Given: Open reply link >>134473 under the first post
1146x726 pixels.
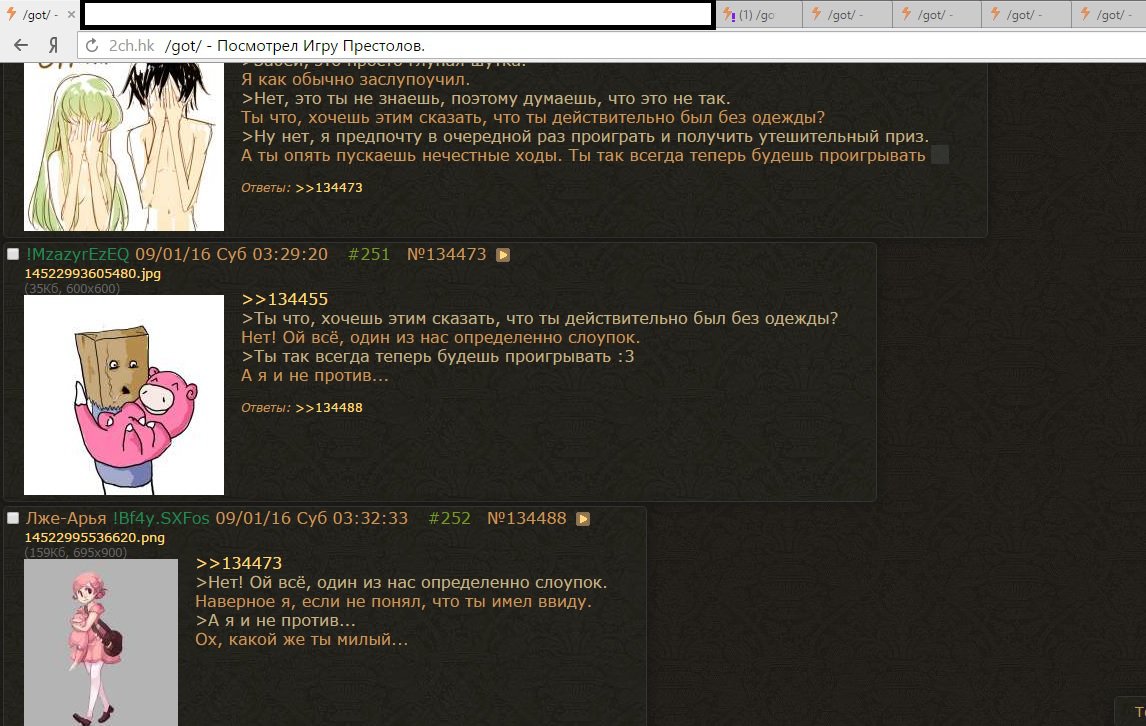Looking at the screenshot, I should (329, 187).
